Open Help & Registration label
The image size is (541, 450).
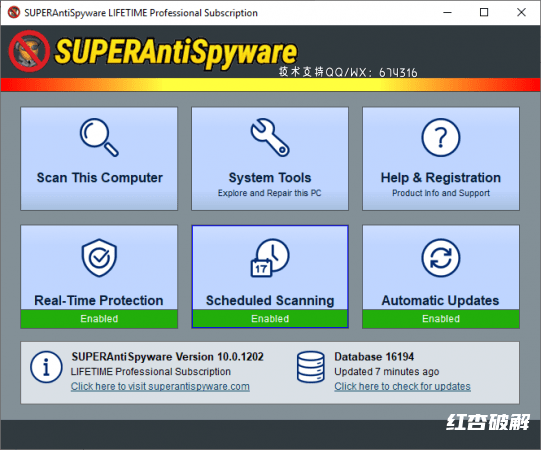[441, 178]
